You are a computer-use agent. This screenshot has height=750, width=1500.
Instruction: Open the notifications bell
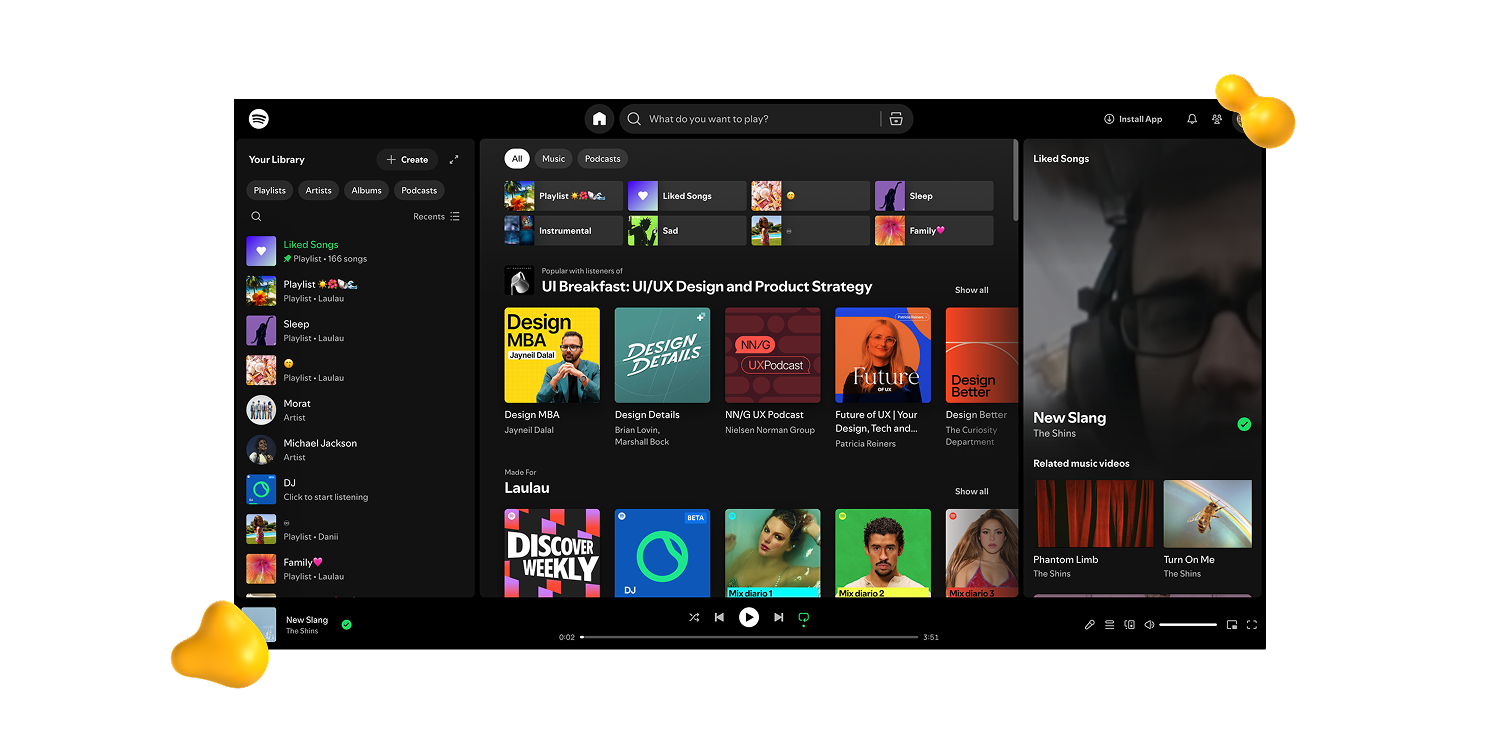(1192, 119)
